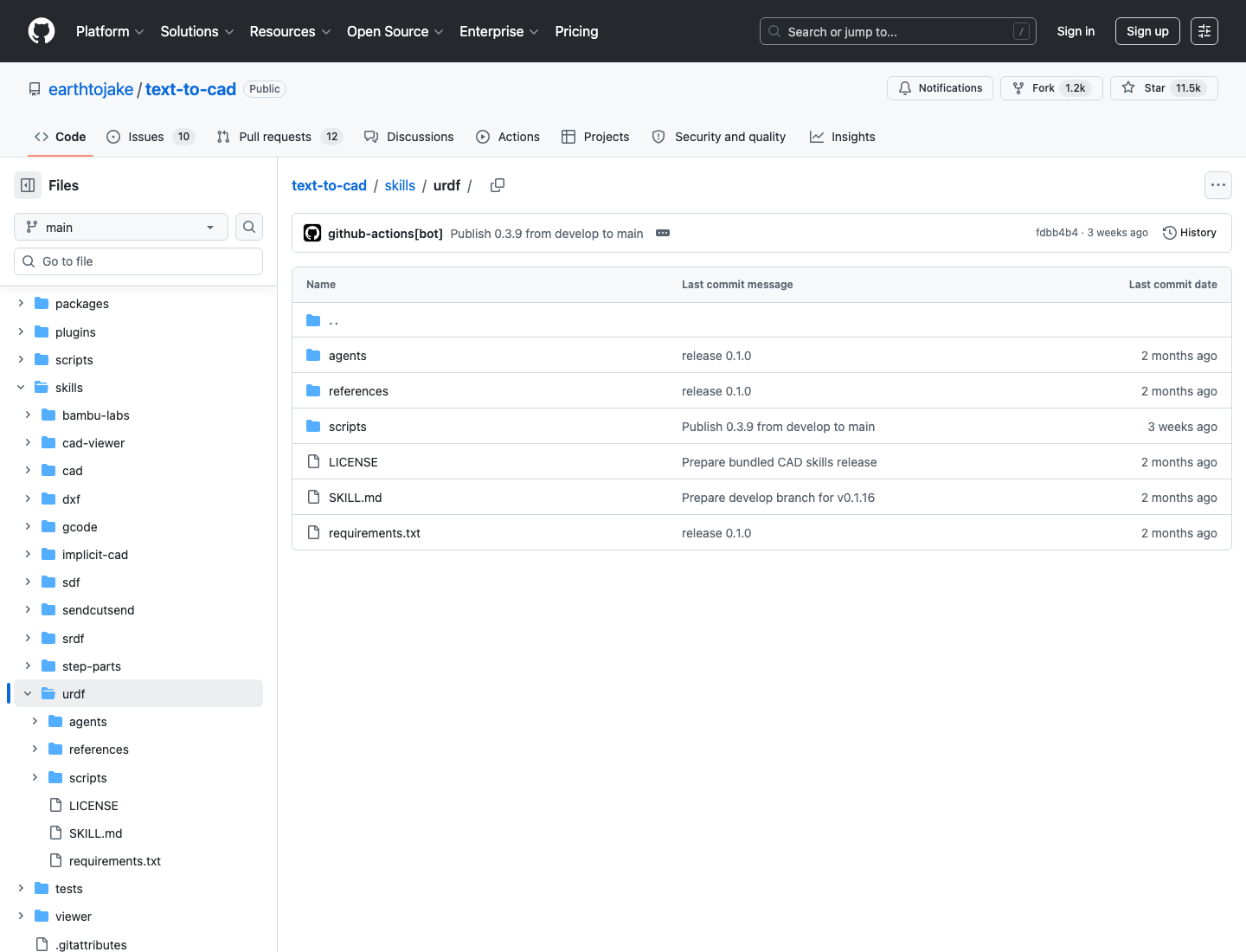Image resolution: width=1246 pixels, height=952 pixels.
Task: Open the agents folder in file list
Action: [x=348, y=356]
